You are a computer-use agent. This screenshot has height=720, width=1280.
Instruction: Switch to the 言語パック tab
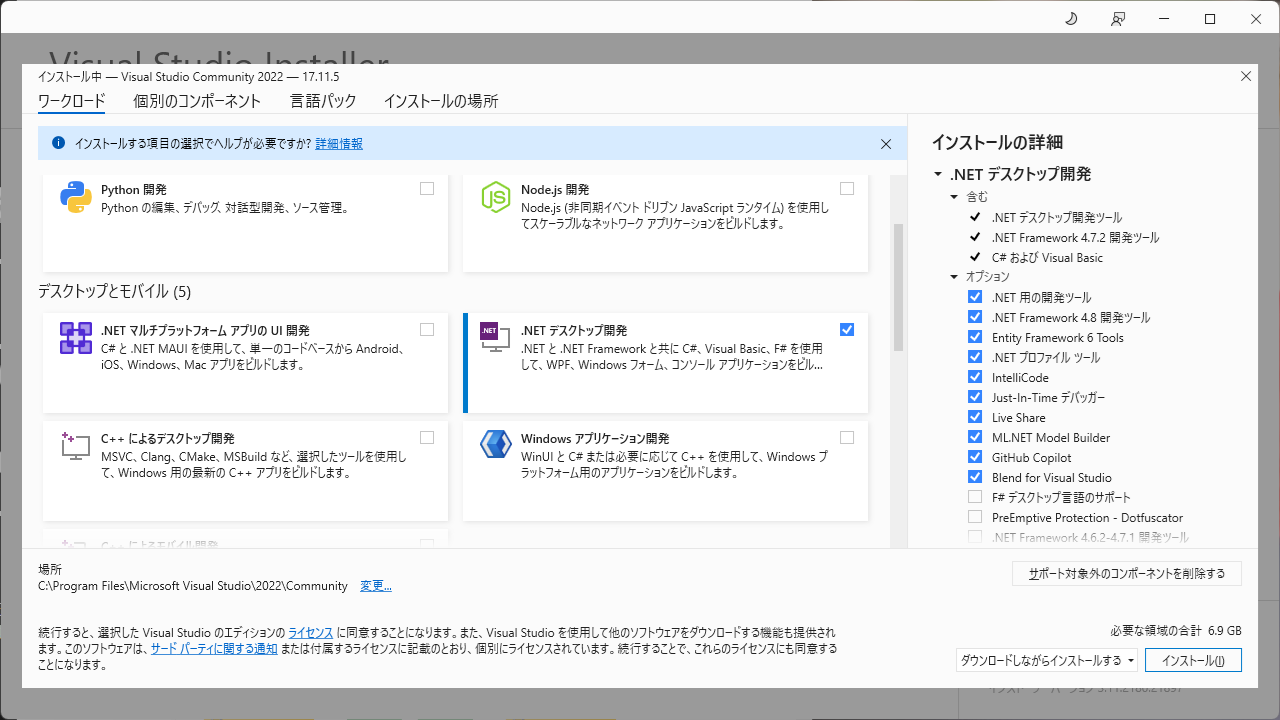(x=323, y=101)
